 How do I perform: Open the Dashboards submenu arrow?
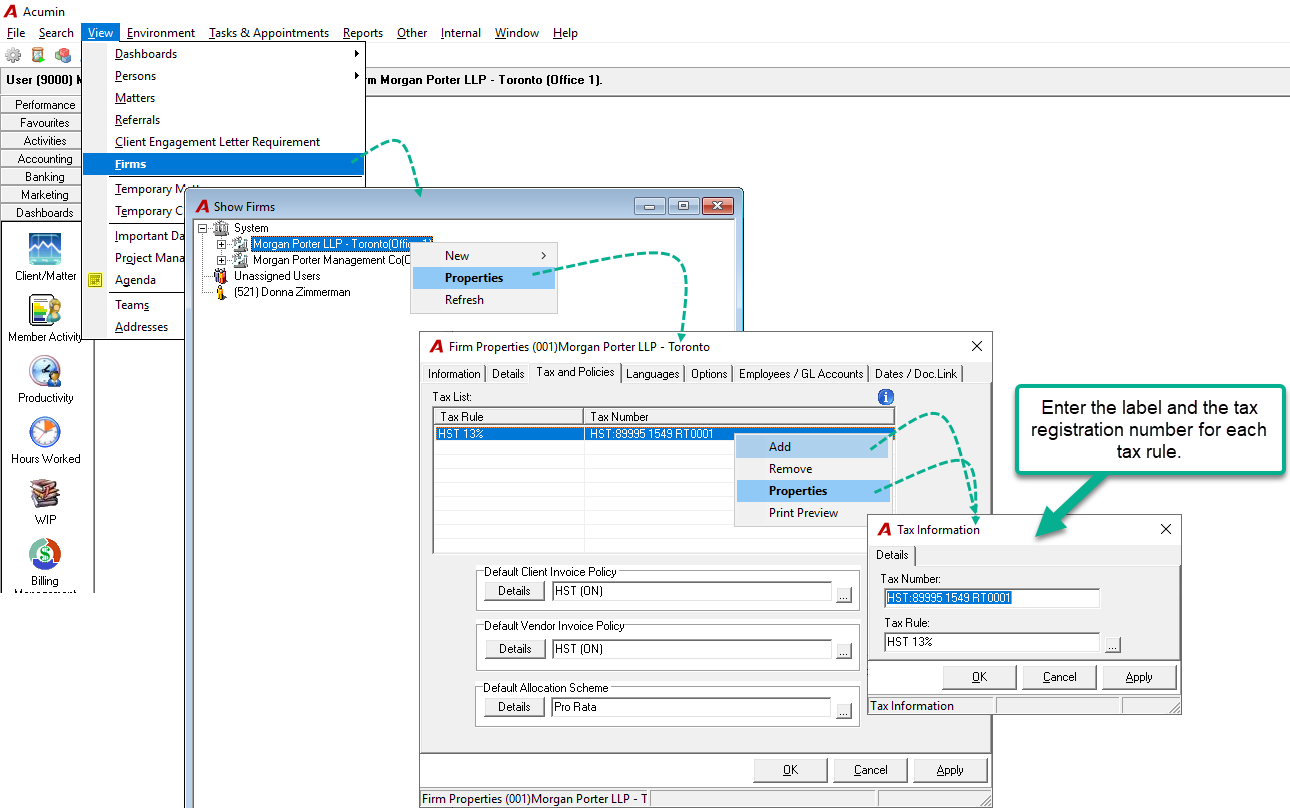point(356,54)
